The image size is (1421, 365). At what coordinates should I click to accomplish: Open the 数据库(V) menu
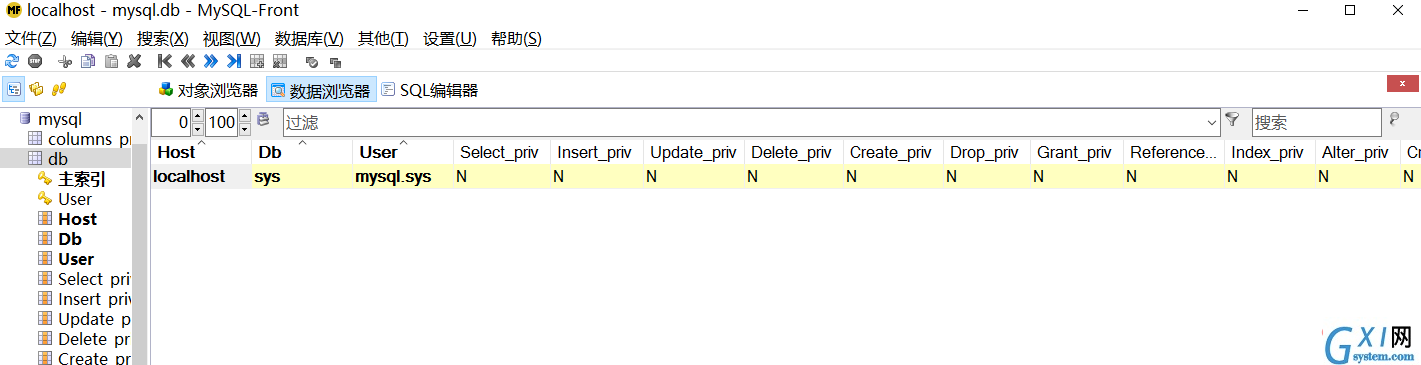(309, 38)
